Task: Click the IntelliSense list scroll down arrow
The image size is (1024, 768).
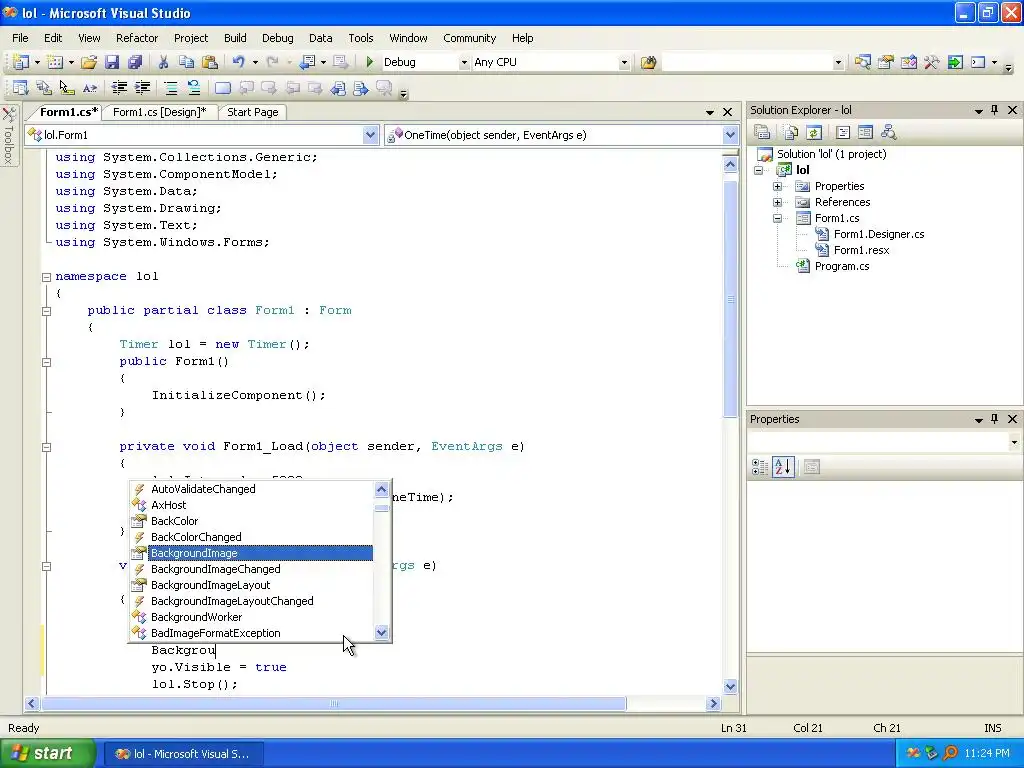Action: tap(381, 633)
